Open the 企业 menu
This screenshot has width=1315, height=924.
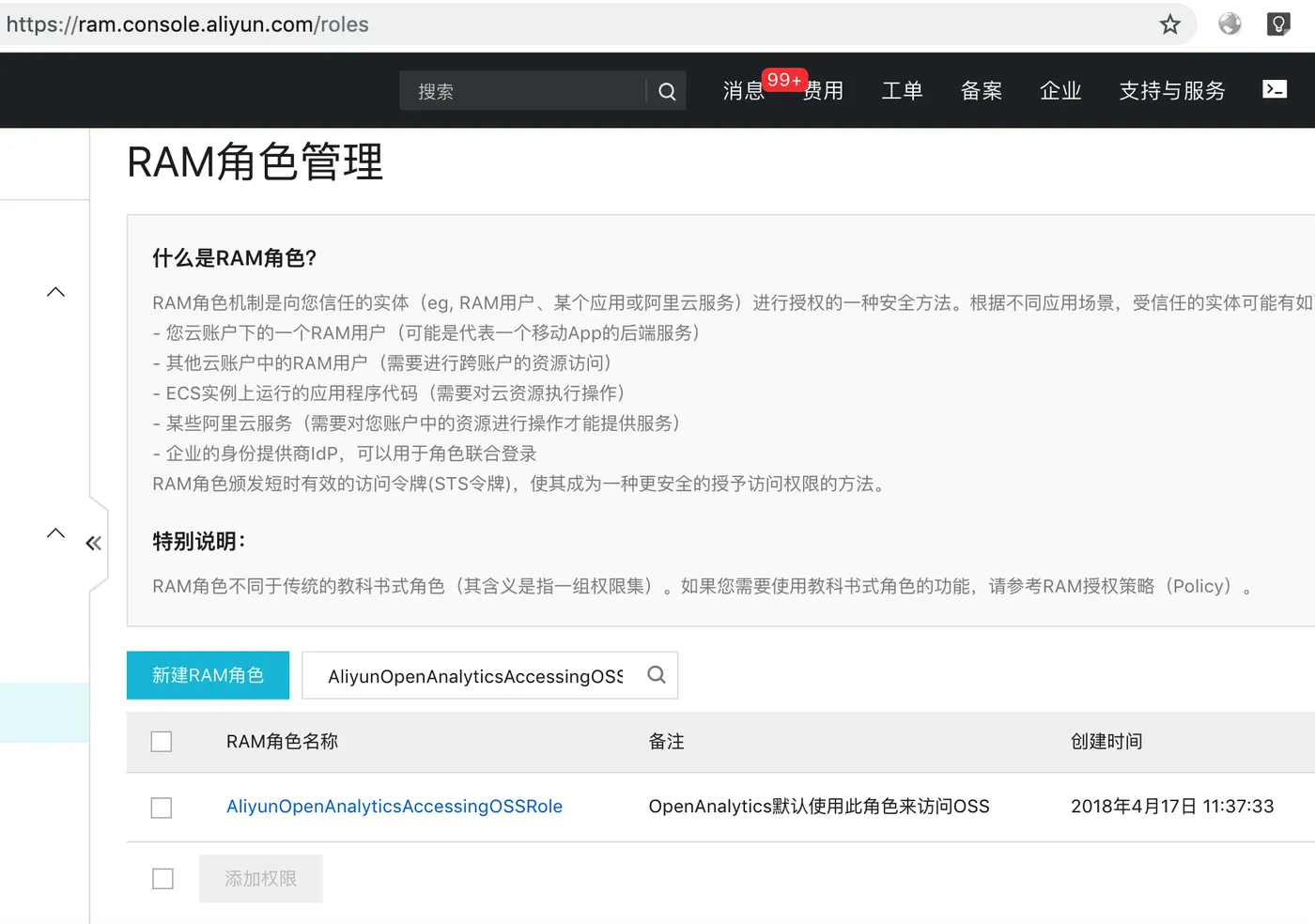coord(1060,91)
